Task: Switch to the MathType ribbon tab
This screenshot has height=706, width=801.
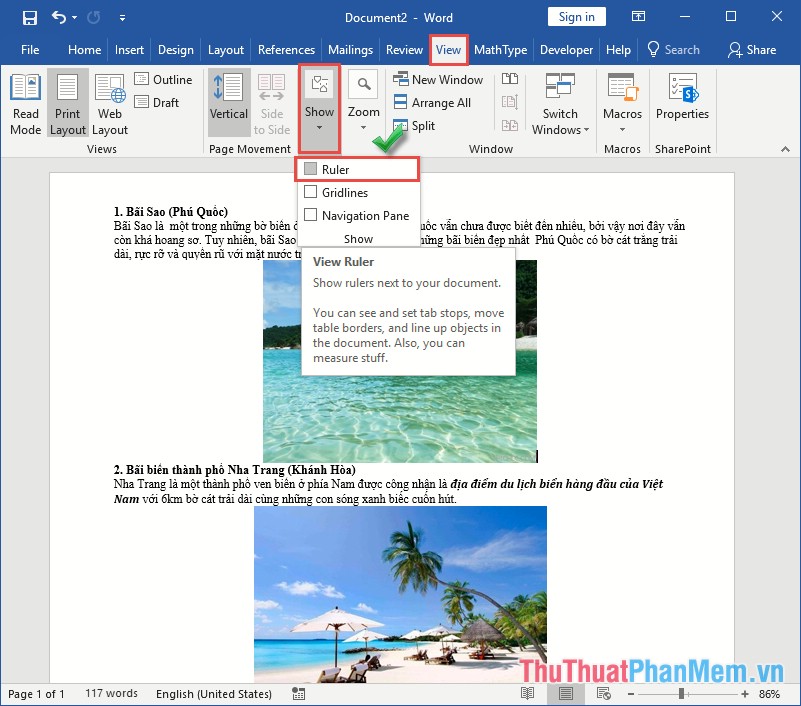Action: coord(500,49)
